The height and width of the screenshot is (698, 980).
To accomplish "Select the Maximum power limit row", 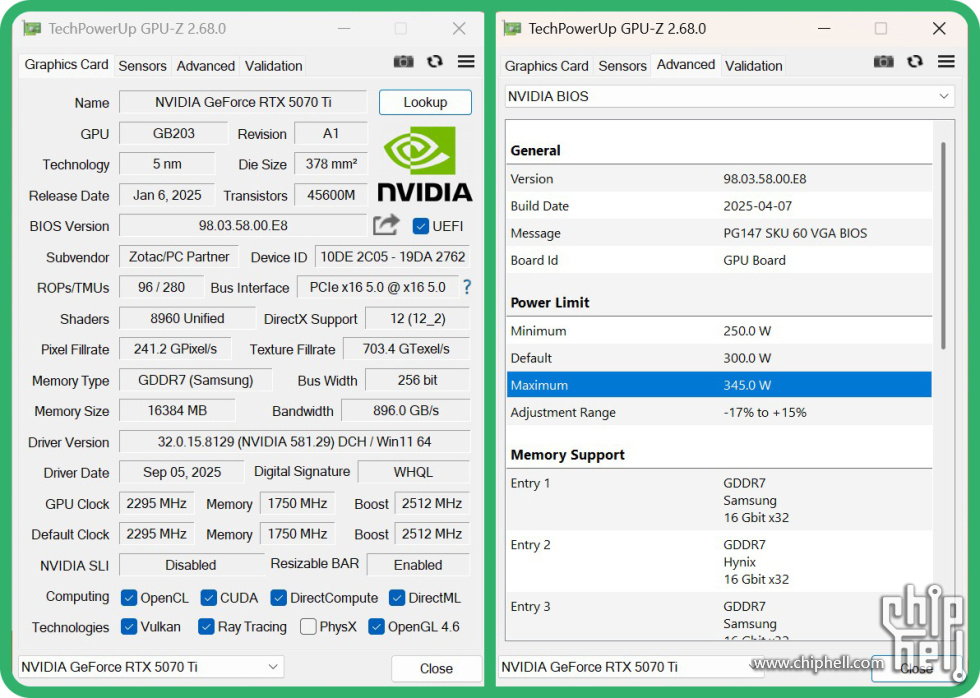I will (718, 385).
